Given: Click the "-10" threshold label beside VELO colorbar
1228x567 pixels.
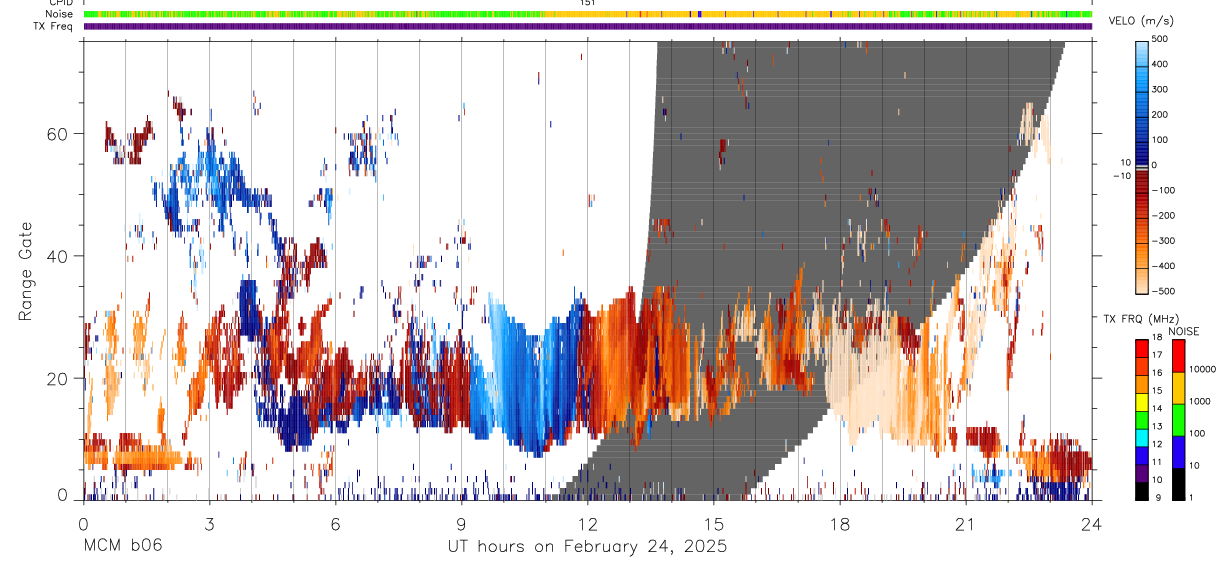Looking at the screenshot, I should tap(1120, 176).
